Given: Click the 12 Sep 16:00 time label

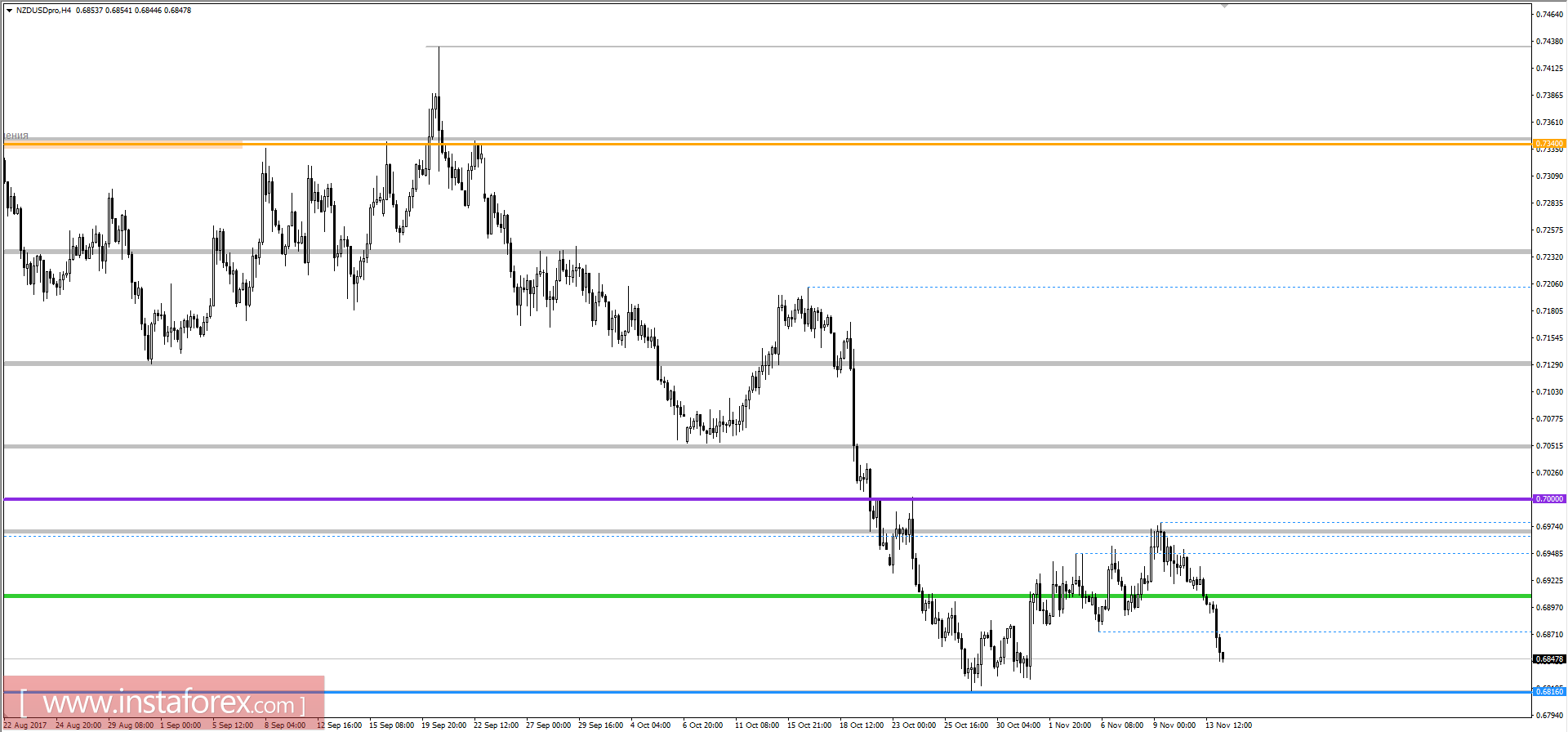Looking at the screenshot, I should tap(339, 725).
